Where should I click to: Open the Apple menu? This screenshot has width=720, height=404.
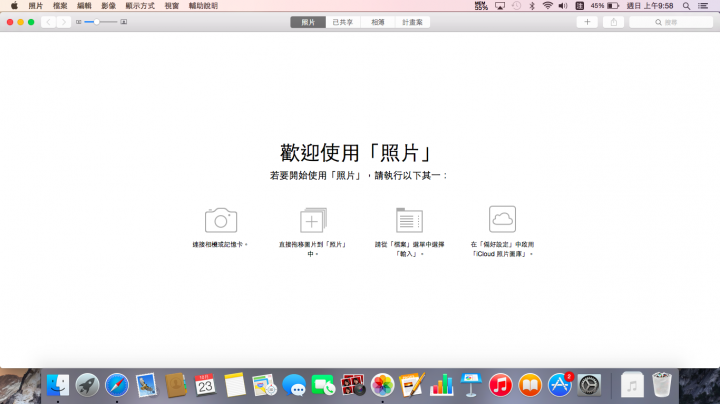pyautogui.click(x=14, y=6)
